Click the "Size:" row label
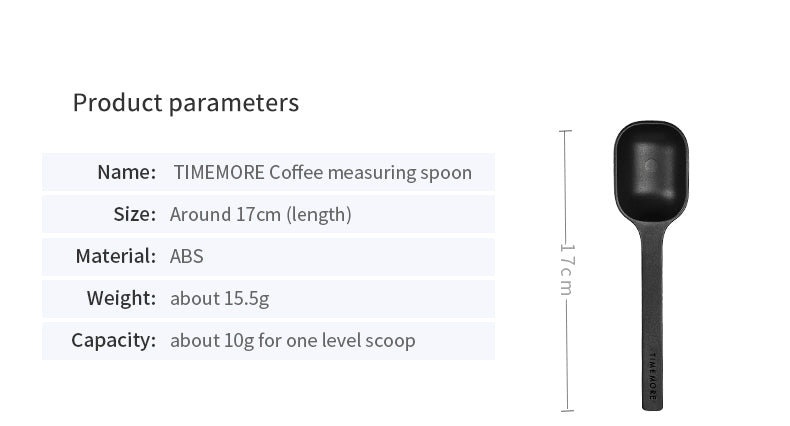This screenshot has height=426, width=790. coord(134,214)
